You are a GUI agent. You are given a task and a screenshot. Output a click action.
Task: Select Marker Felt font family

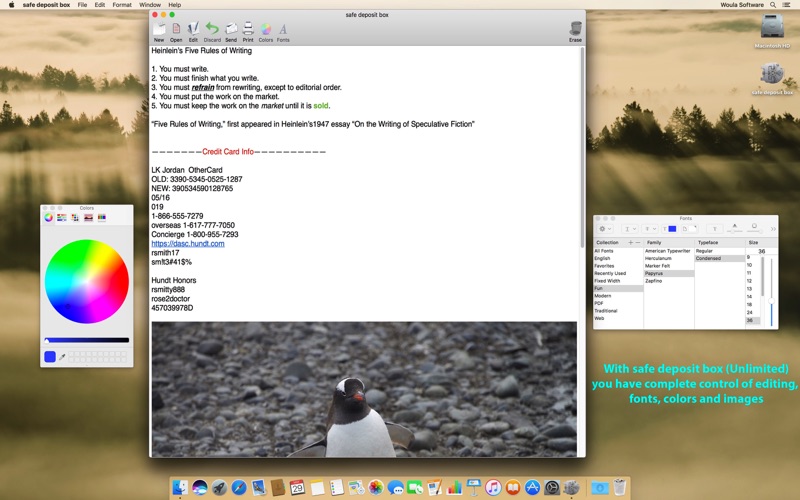pyautogui.click(x=669, y=266)
